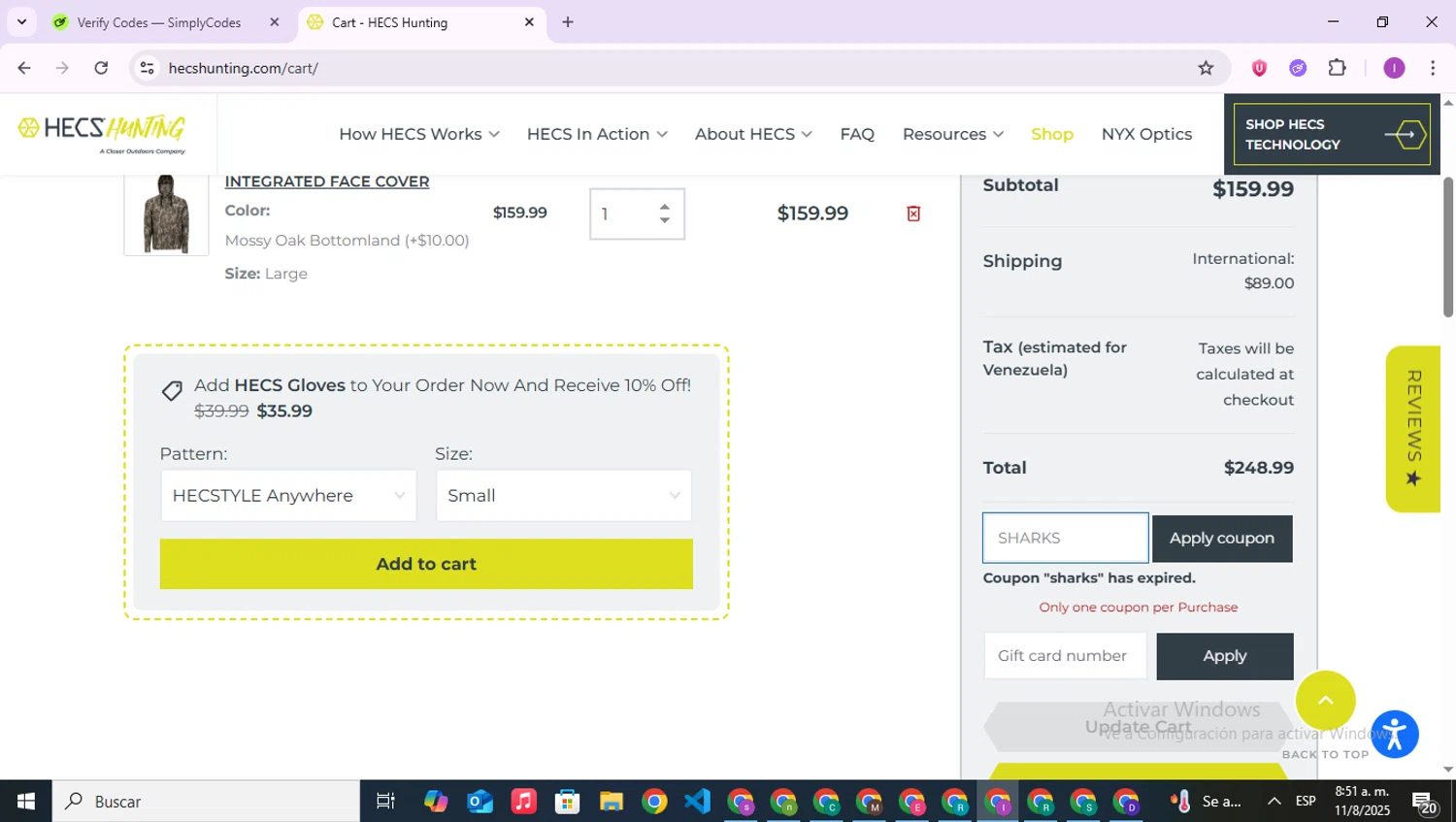
Task: Add HECS Gloves to cart
Action: [426, 564]
